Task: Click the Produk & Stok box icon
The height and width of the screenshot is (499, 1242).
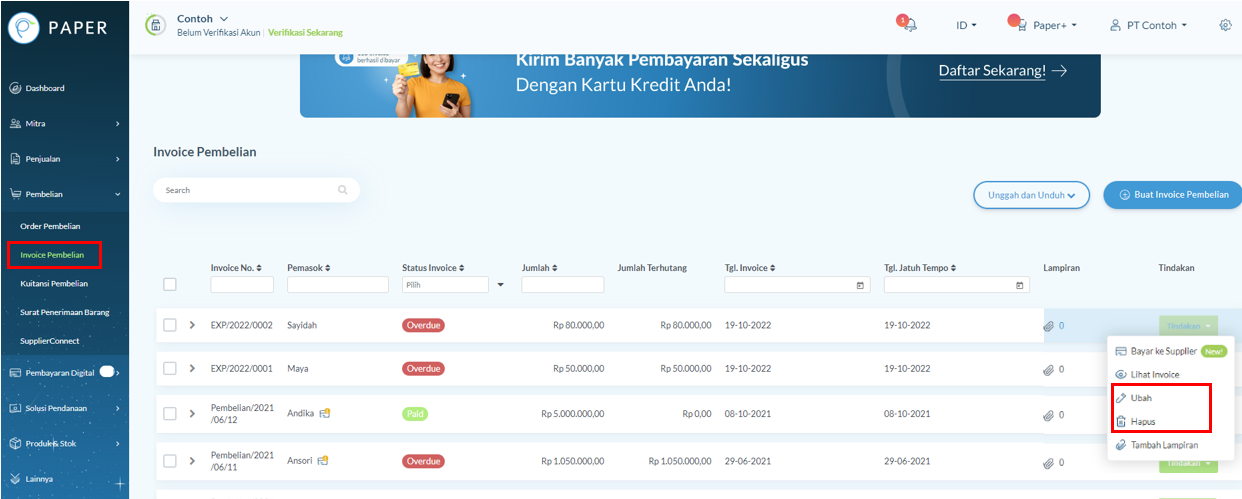Action: click(15, 443)
